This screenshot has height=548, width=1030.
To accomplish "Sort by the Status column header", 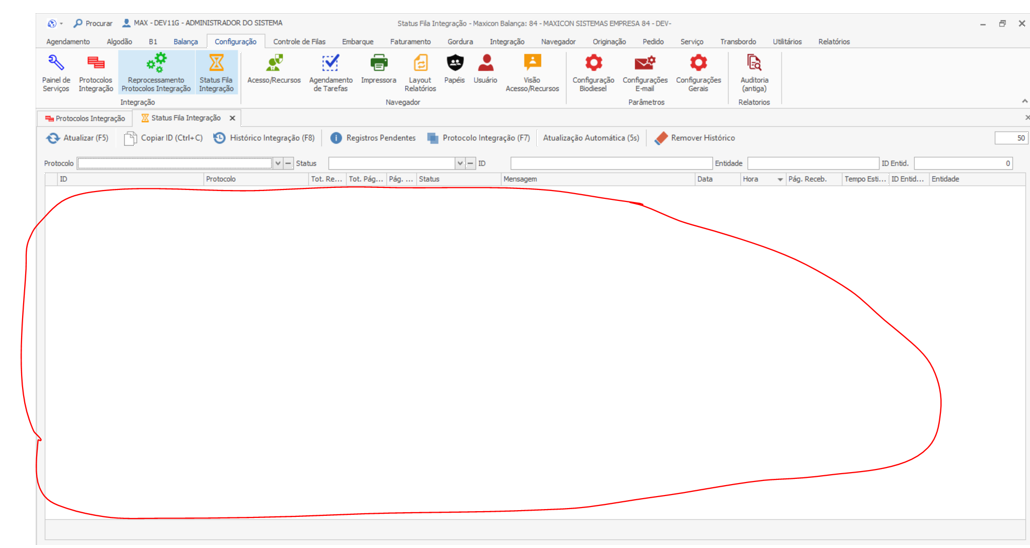I will point(459,179).
